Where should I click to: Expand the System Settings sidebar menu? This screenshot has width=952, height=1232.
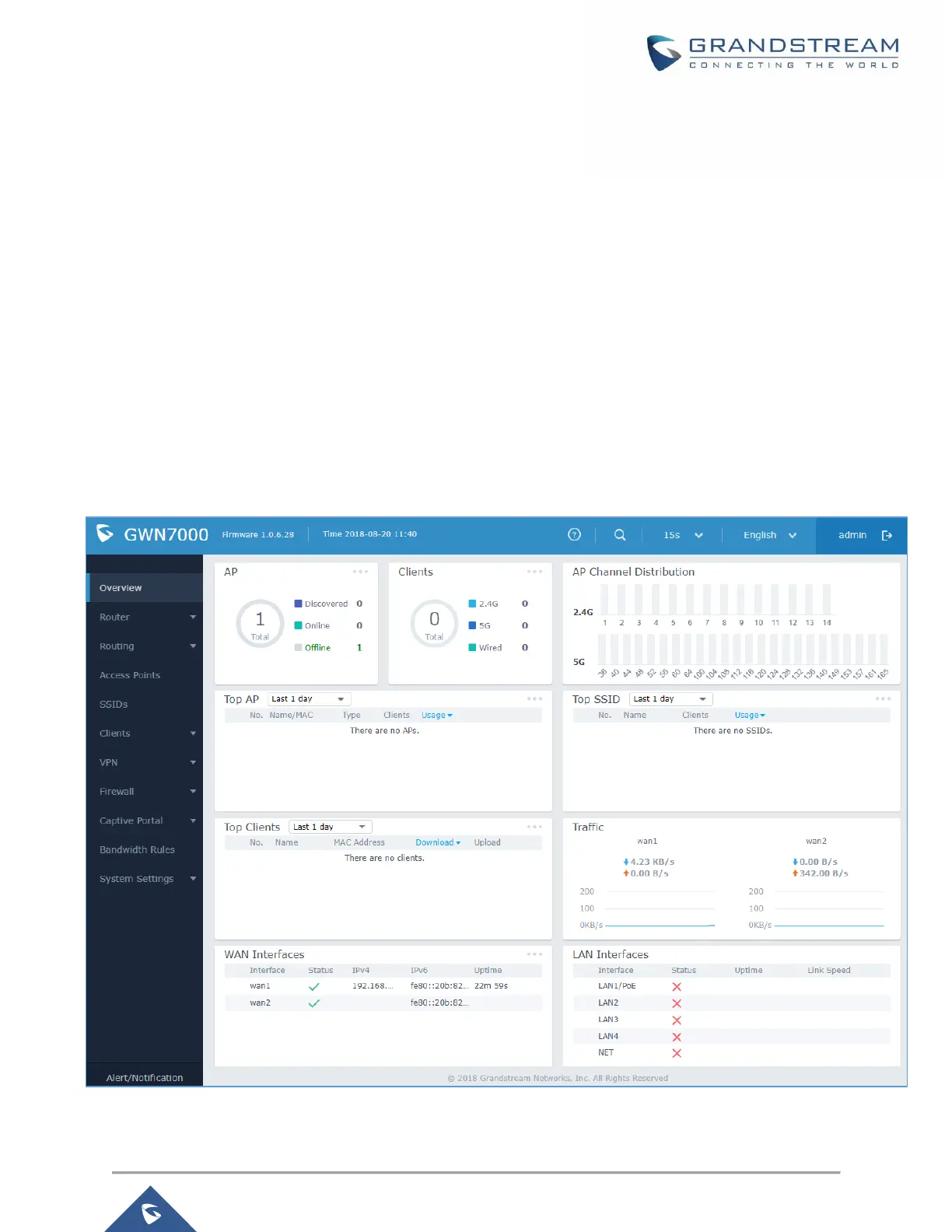[x=145, y=878]
